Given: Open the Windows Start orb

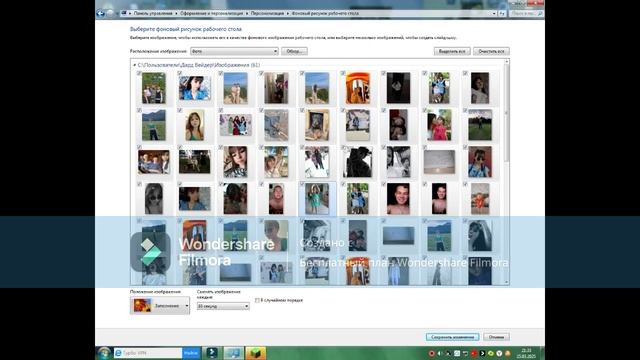Looking at the screenshot, I should [104, 353].
